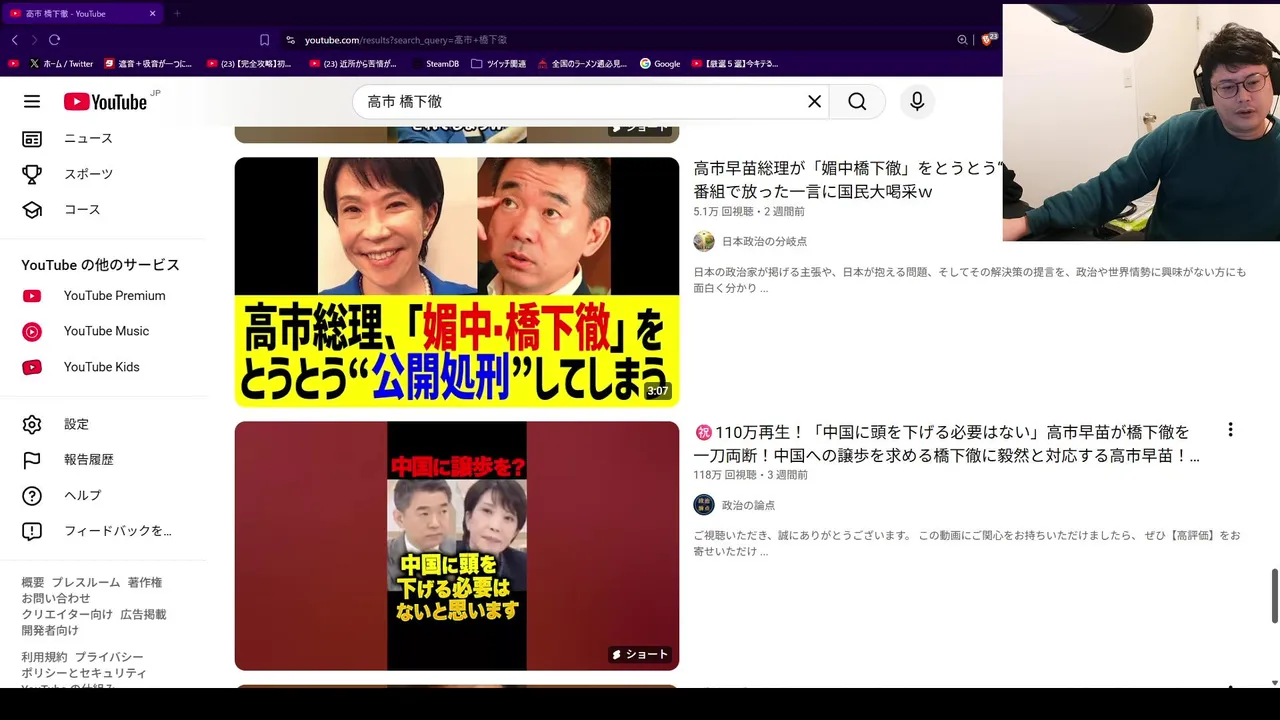Screen dimensions: 1280x720
Task: Open the zoom magnifier in address bar
Action: coord(962,40)
